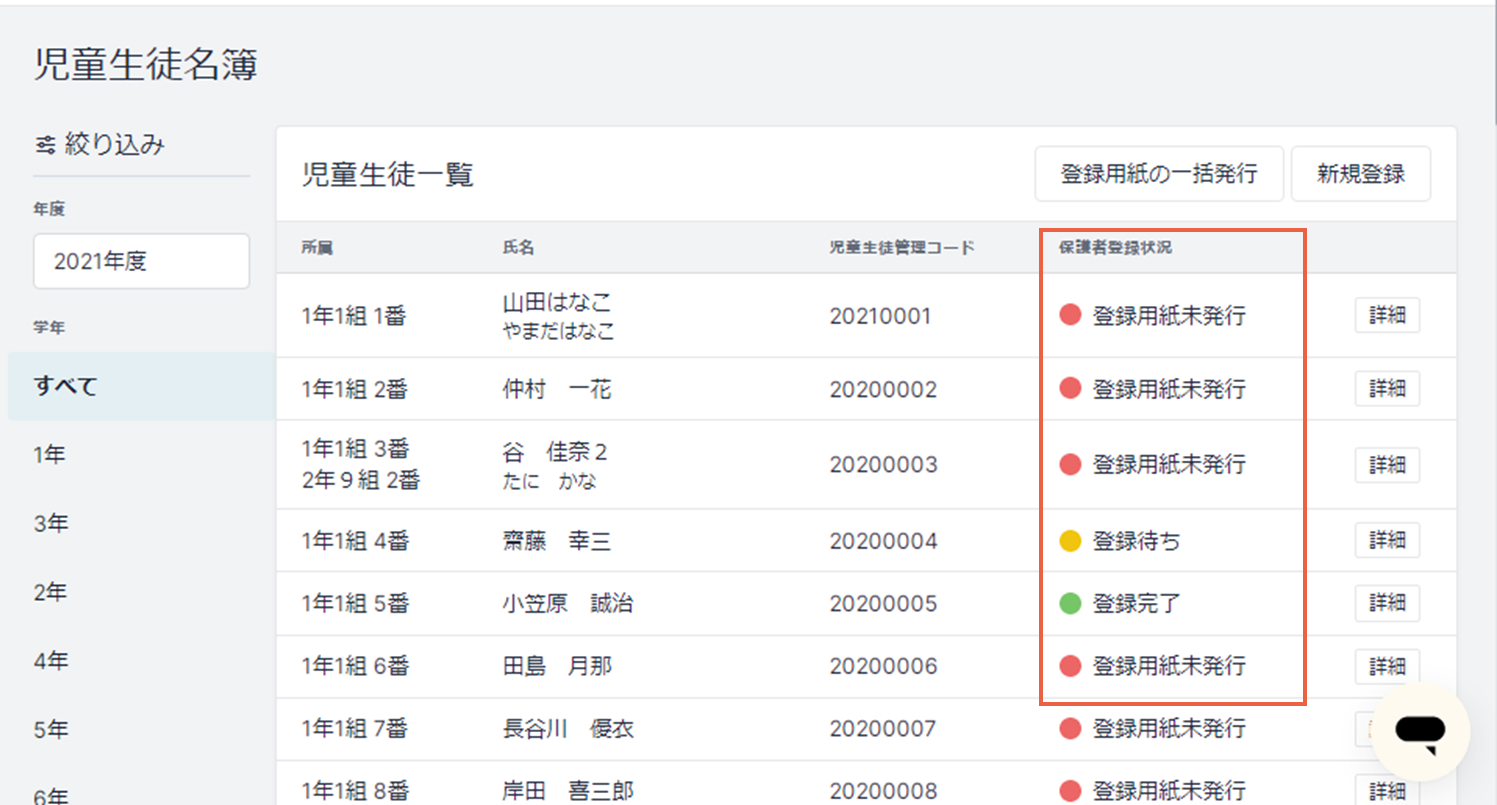Viewport: 1497px width, 805px height.
Task: Click yellow 登録待ち status dot
Action: [1070, 541]
